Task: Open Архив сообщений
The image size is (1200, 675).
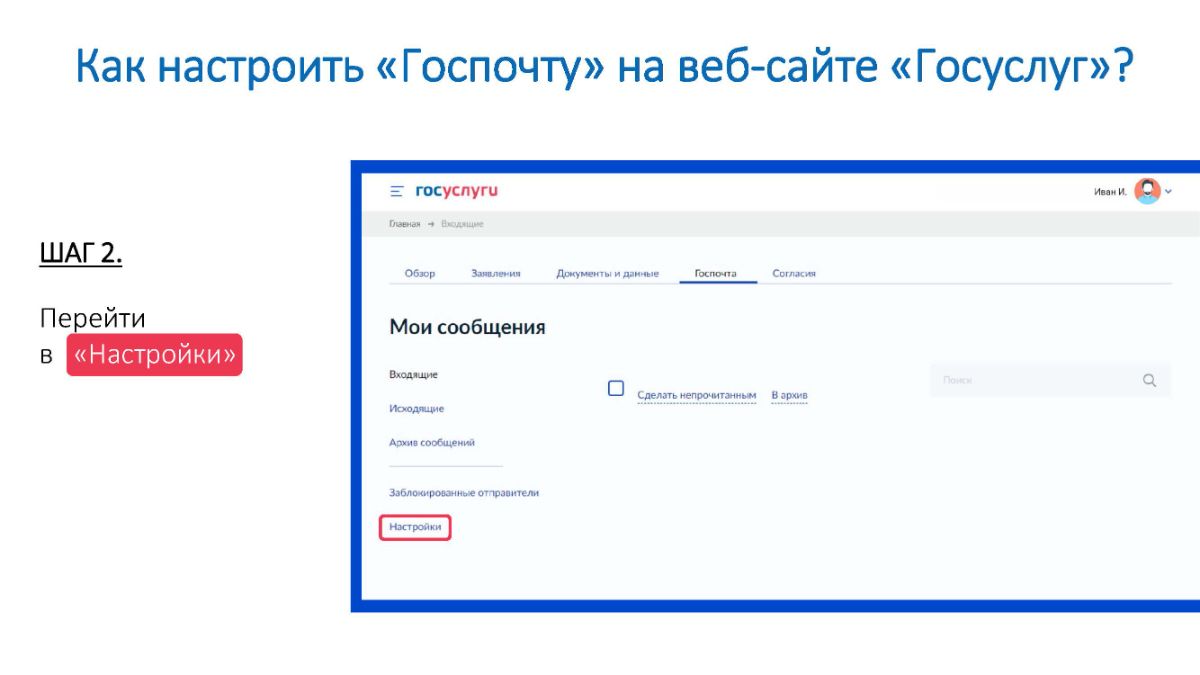Action: pyautogui.click(x=432, y=443)
